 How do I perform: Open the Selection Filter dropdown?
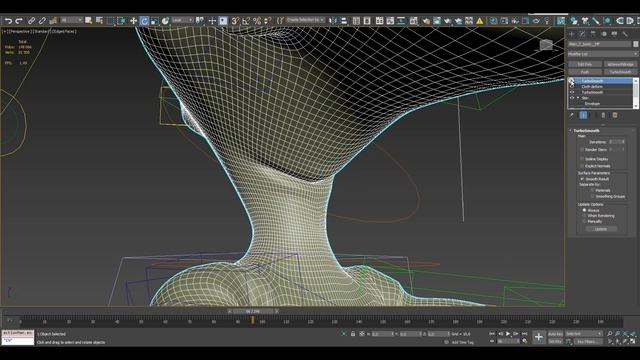click(x=71, y=20)
